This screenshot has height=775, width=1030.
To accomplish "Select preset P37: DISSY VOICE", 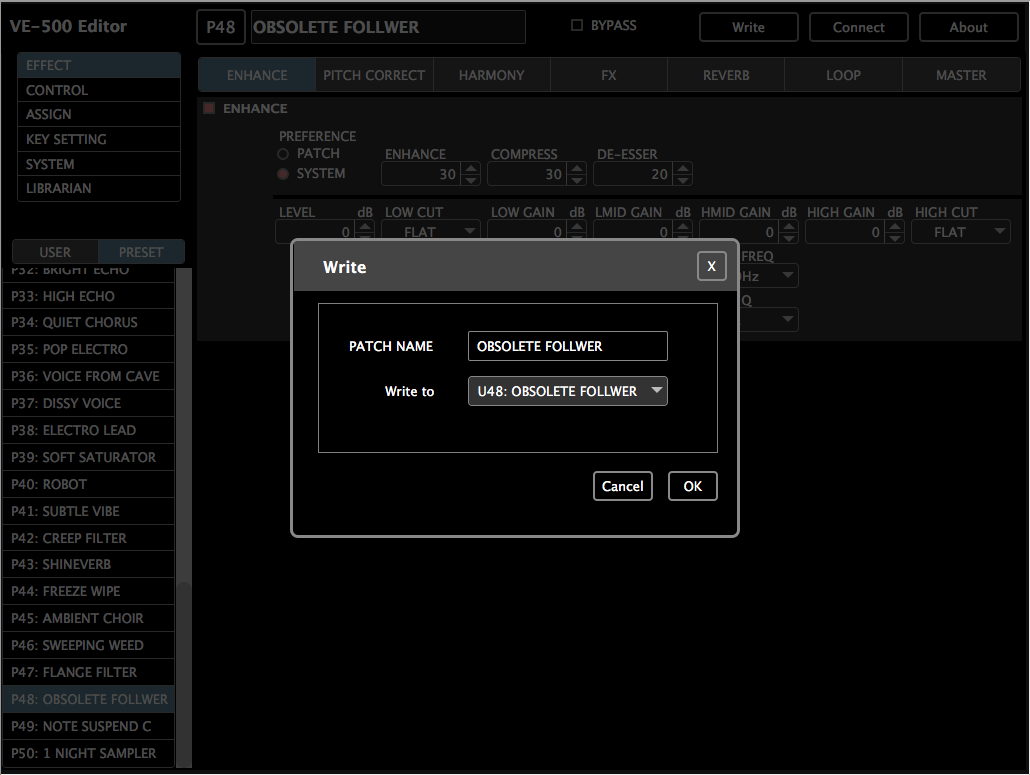I will 89,403.
